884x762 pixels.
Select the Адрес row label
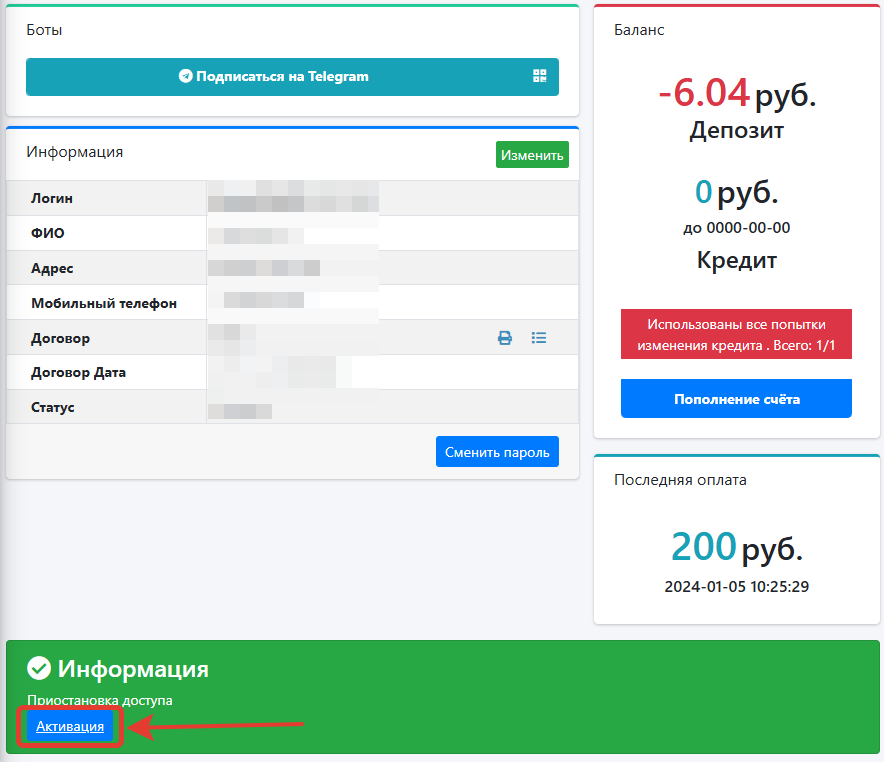52,268
